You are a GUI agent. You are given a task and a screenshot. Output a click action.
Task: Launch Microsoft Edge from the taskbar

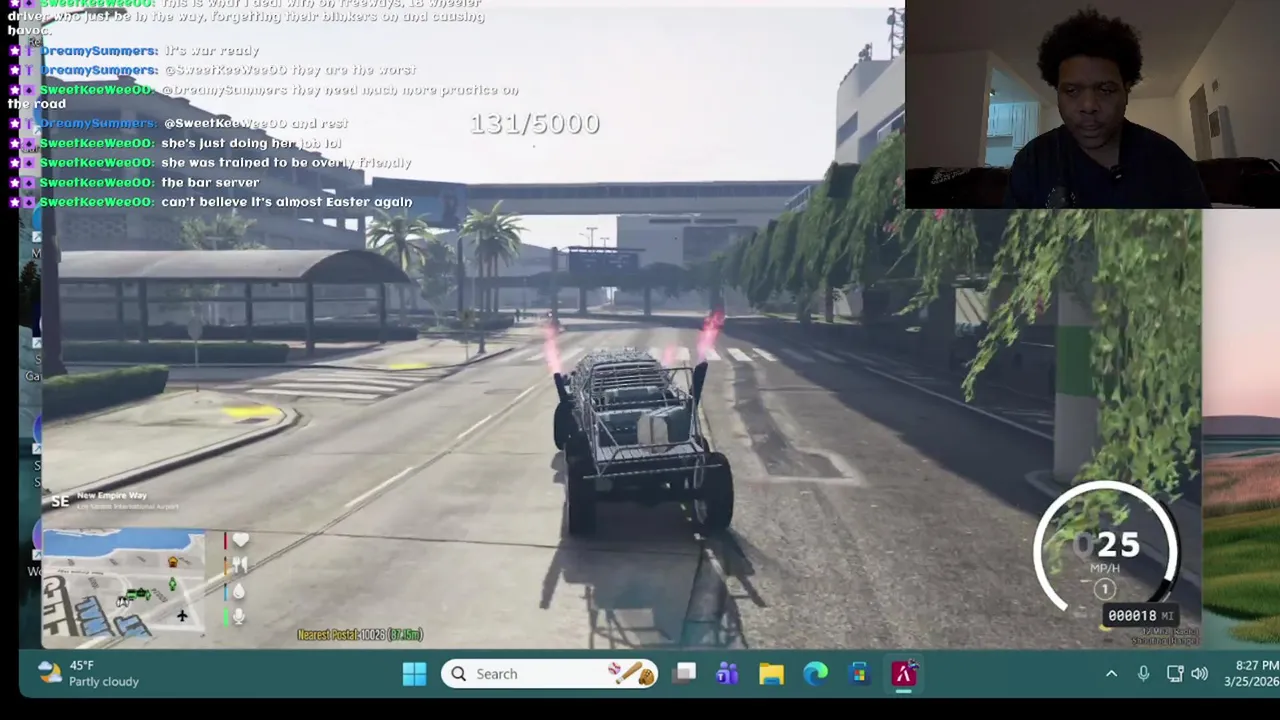816,674
